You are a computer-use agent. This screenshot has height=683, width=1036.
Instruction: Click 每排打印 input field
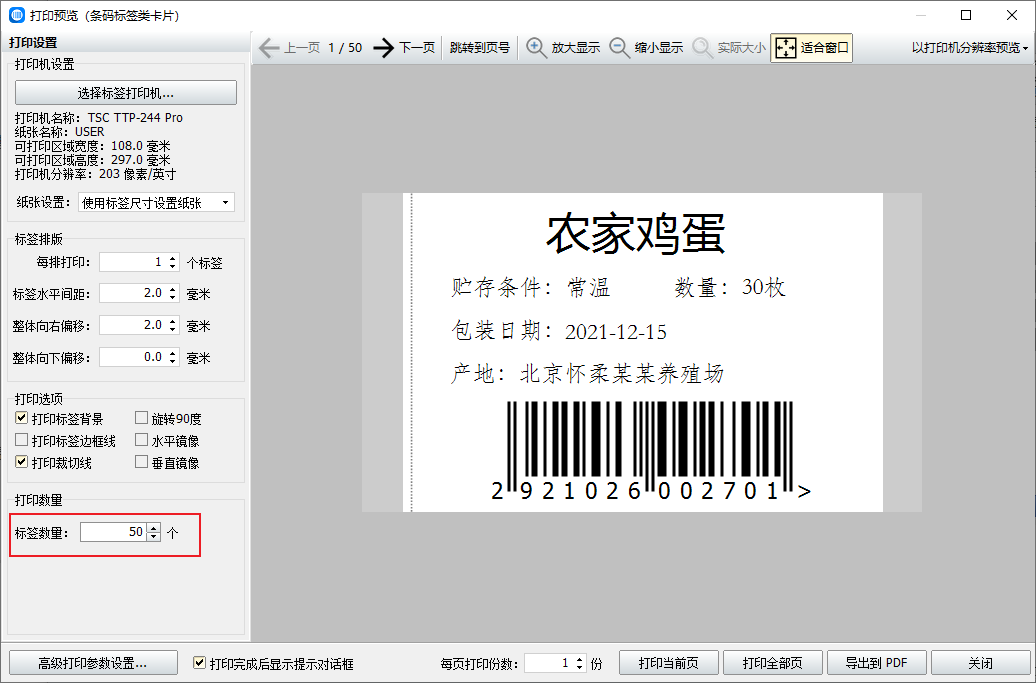[133, 262]
